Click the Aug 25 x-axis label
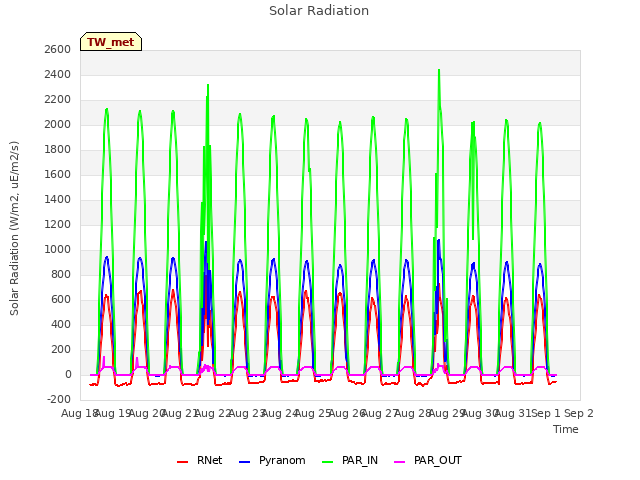Screen dimensions: 640x480 click(313, 413)
